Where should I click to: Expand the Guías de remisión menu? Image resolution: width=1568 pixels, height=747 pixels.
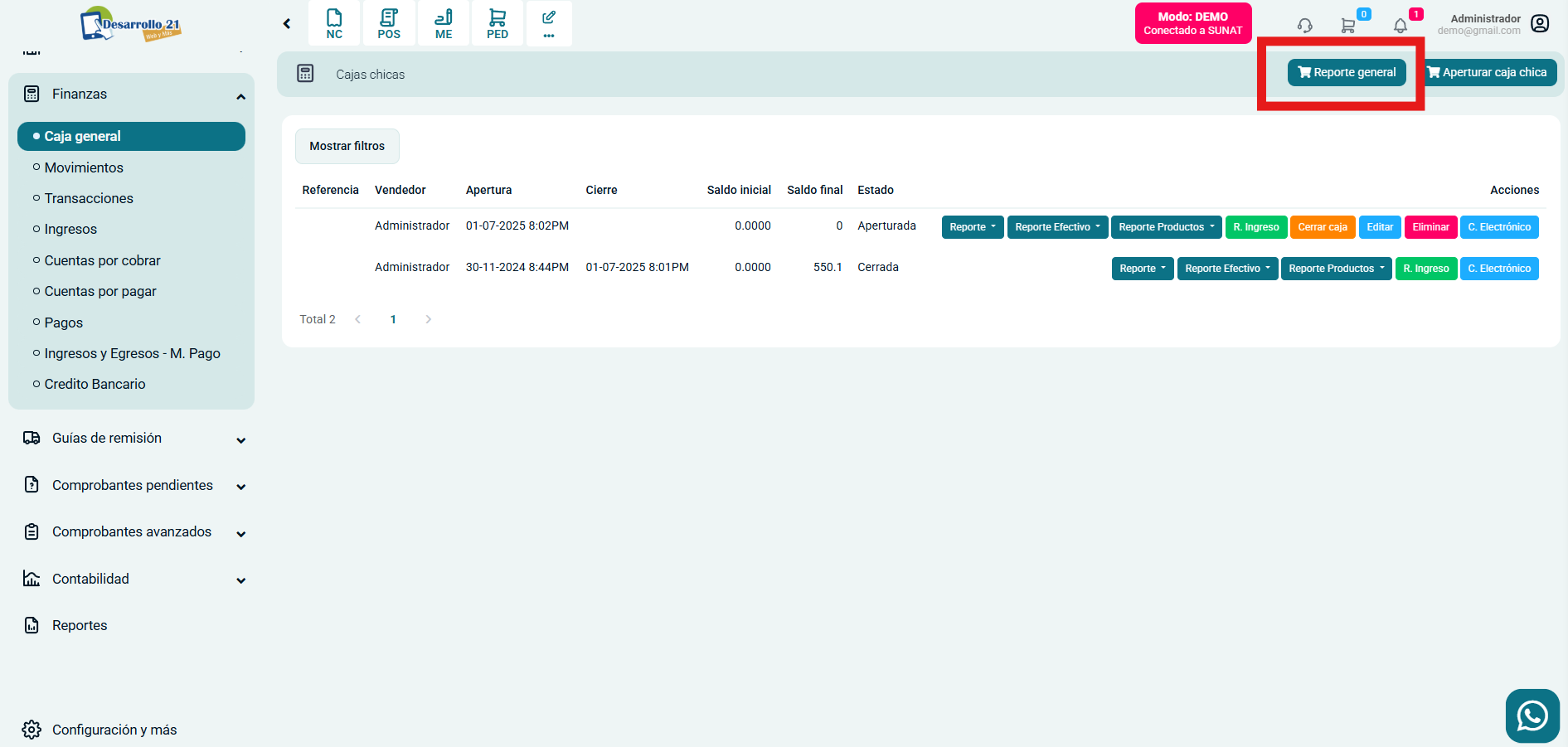[x=240, y=440]
